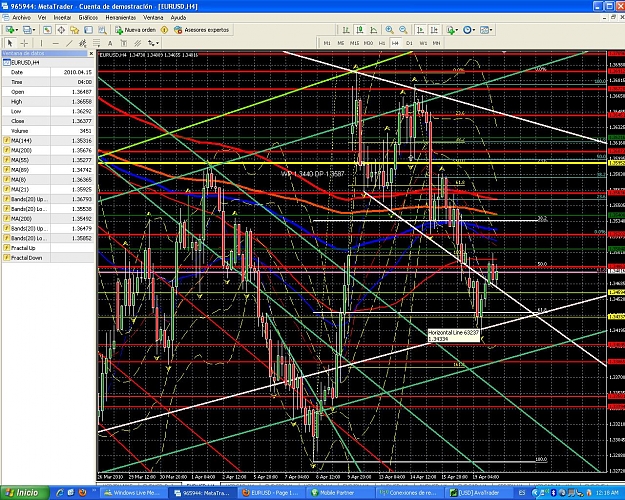Screen dimensions: 625x500
Task: Switch timeframe to M1
Action: pyautogui.click(x=327, y=43)
